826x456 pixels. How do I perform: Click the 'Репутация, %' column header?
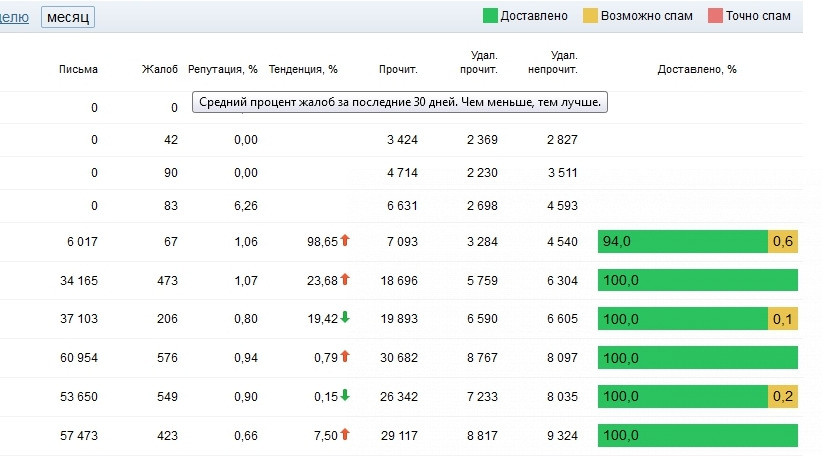(223, 69)
